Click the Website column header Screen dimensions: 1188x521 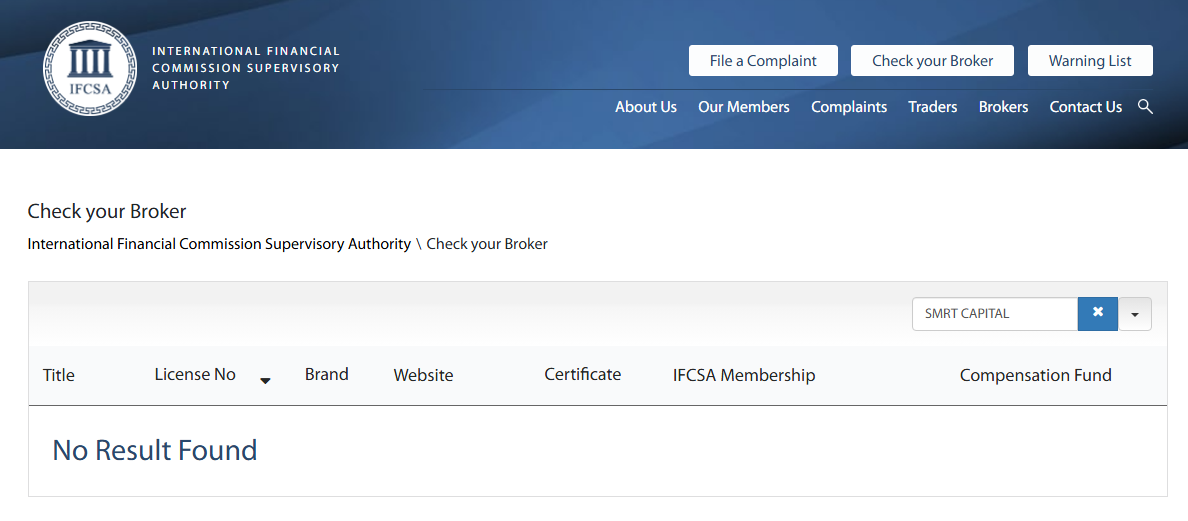424,375
